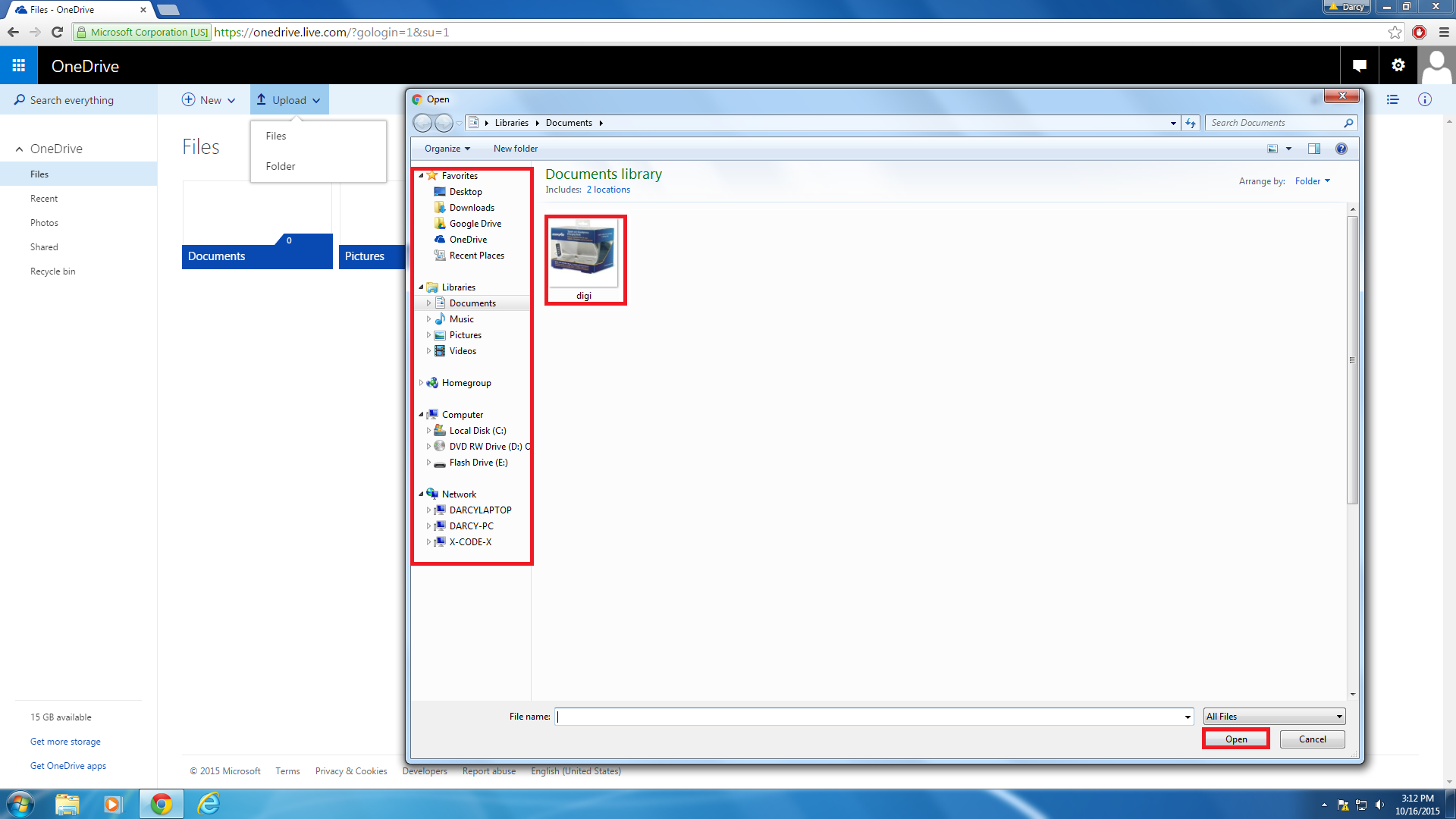The image size is (1456, 819).
Task: Click the taskbar volume icon
Action: click(1379, 805)
